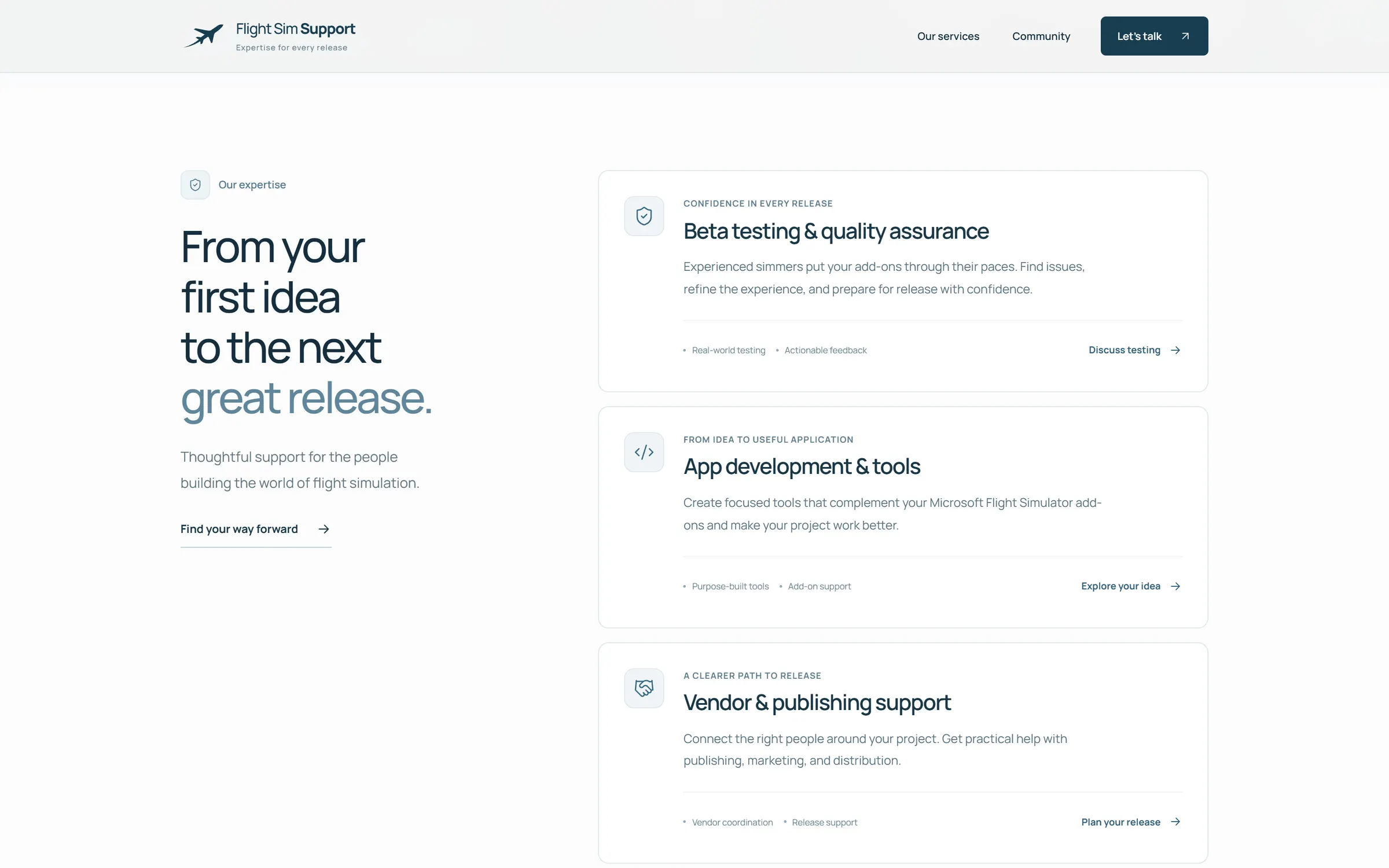This screenshot has height=868, width=1389.
Task: Click the Vendor & publishing support heading
Action: pyautogui.click(x=817, y=703)
